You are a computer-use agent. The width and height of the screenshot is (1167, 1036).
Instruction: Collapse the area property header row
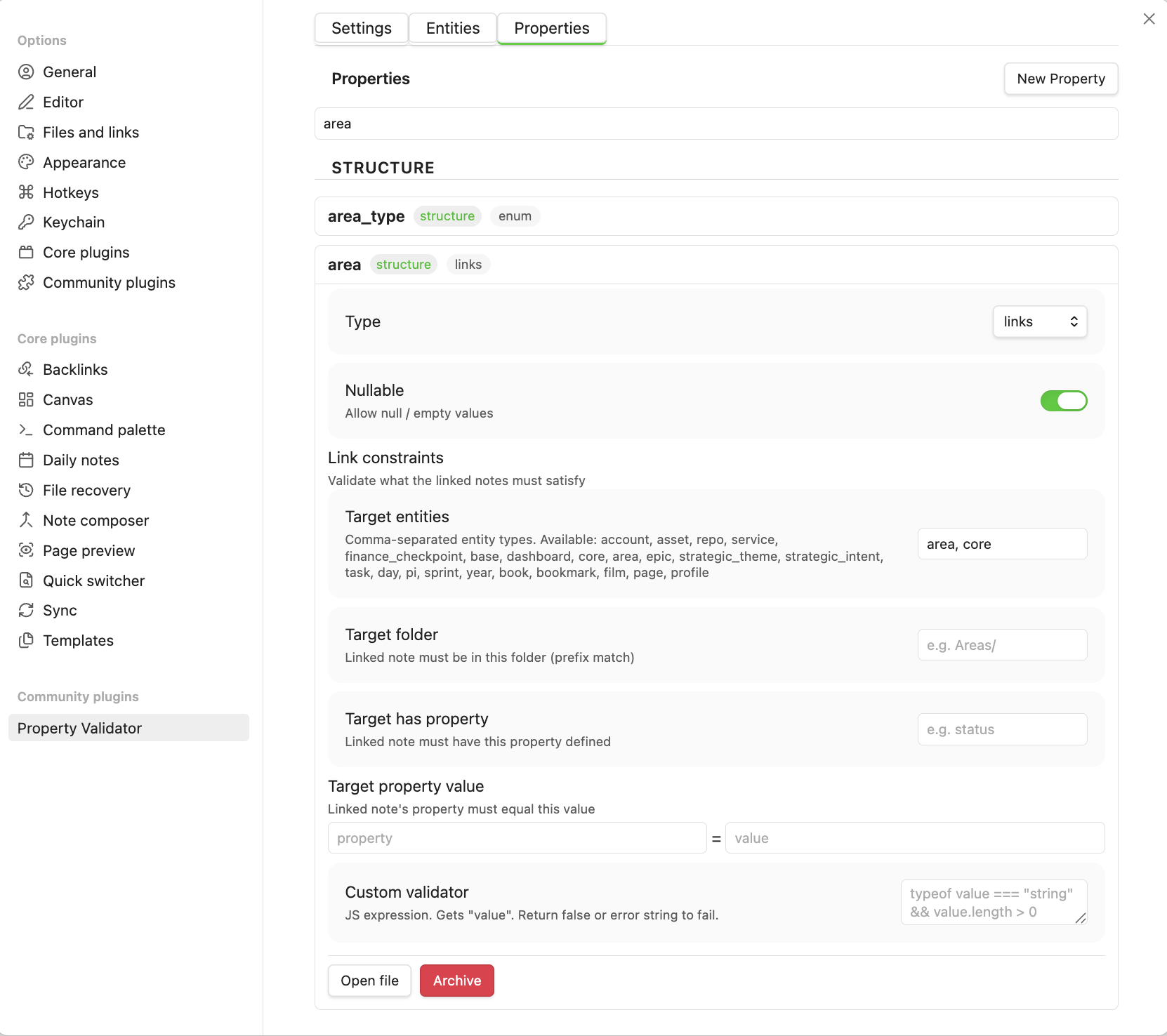pyautogui.click(x=716, y=265)
